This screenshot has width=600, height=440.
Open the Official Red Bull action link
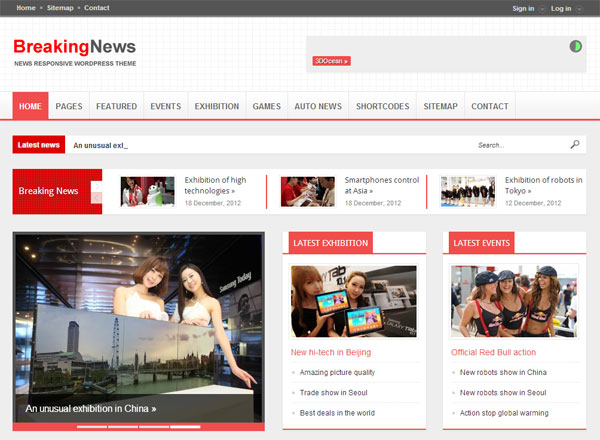tap(493, 352)
